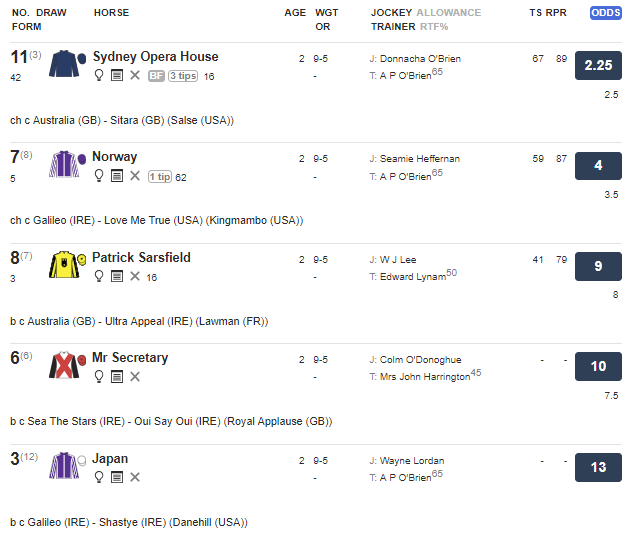
Task: Click Sydney Opera House navy jockey silks
Action: (67, 63)
